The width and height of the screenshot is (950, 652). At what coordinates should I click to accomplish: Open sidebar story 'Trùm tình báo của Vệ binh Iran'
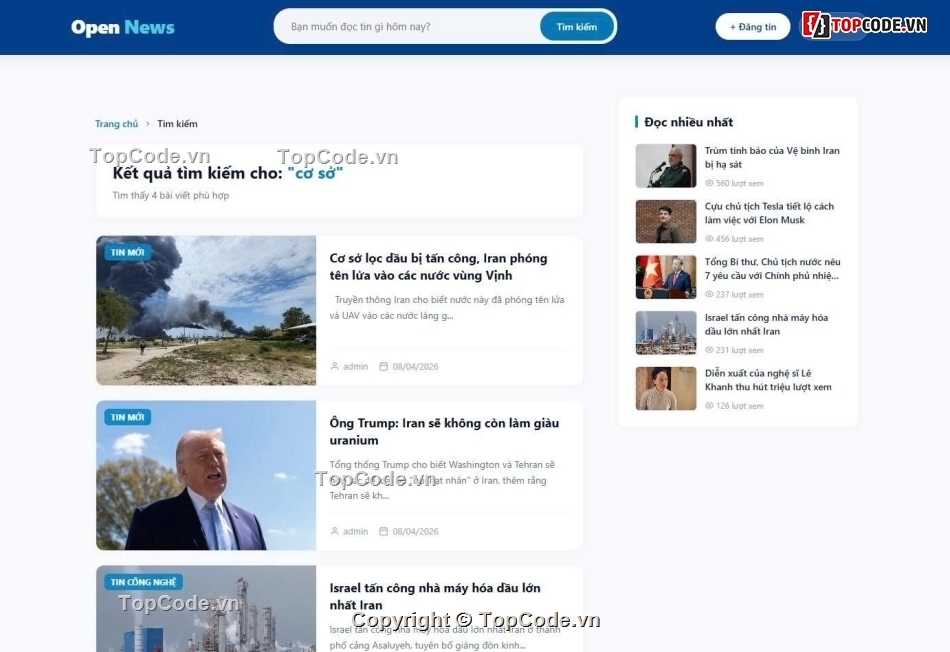(x=772, y=158)
